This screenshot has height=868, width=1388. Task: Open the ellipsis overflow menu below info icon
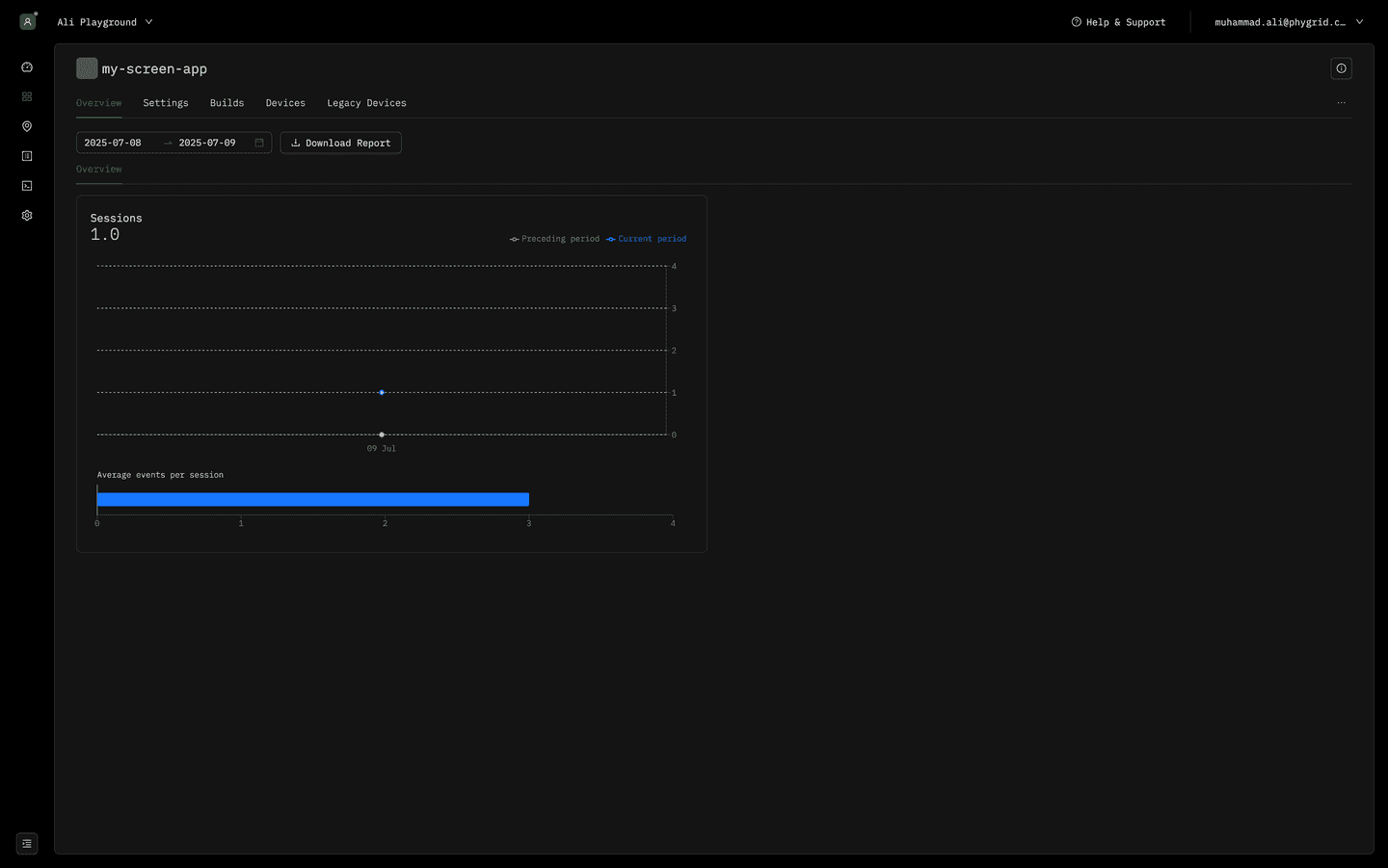point(1341,102)
